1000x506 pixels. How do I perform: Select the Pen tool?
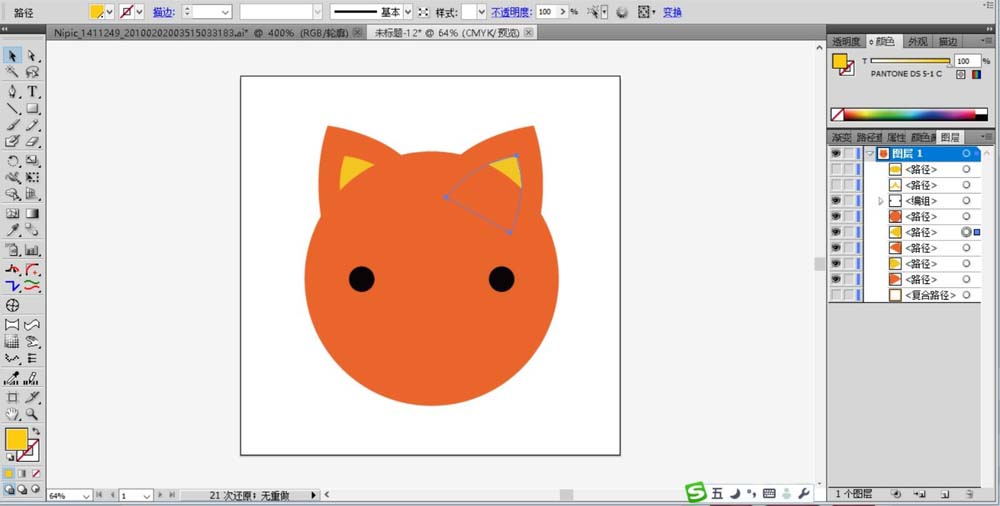point(12,91)
